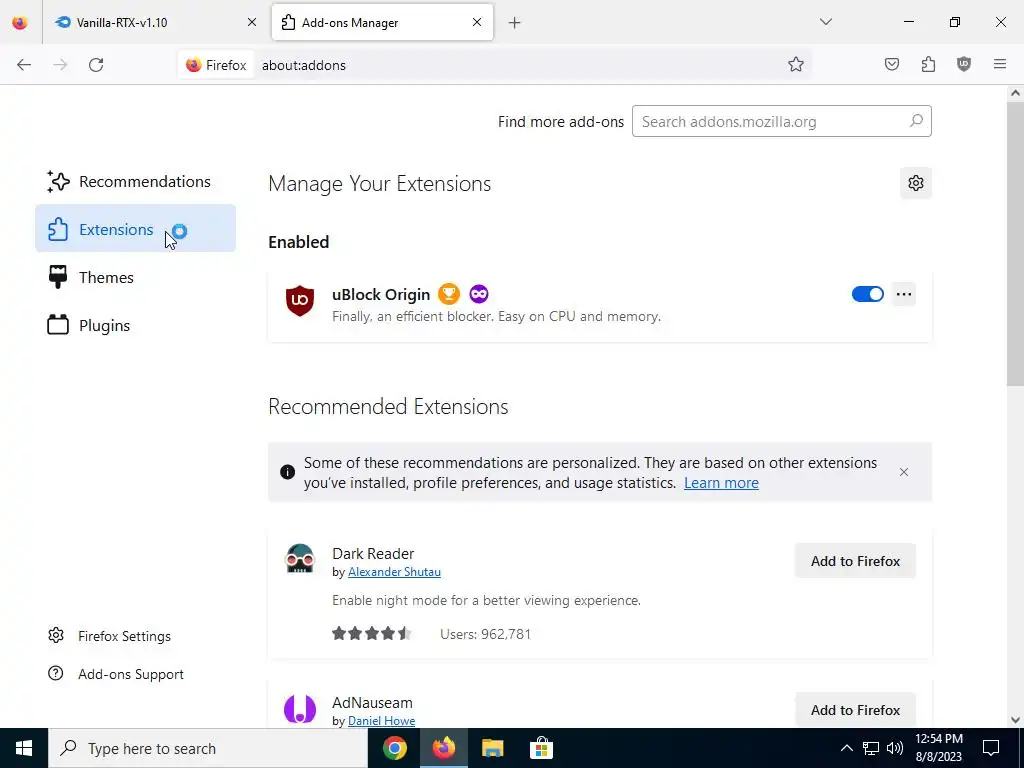
Task: Click the search magnifier in add-ons search
Action: pos(916,121)
